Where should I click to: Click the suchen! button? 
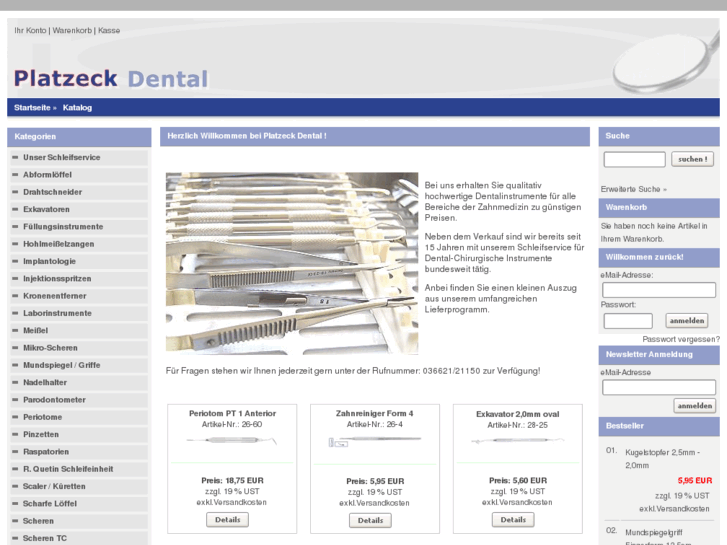(692, 159)
